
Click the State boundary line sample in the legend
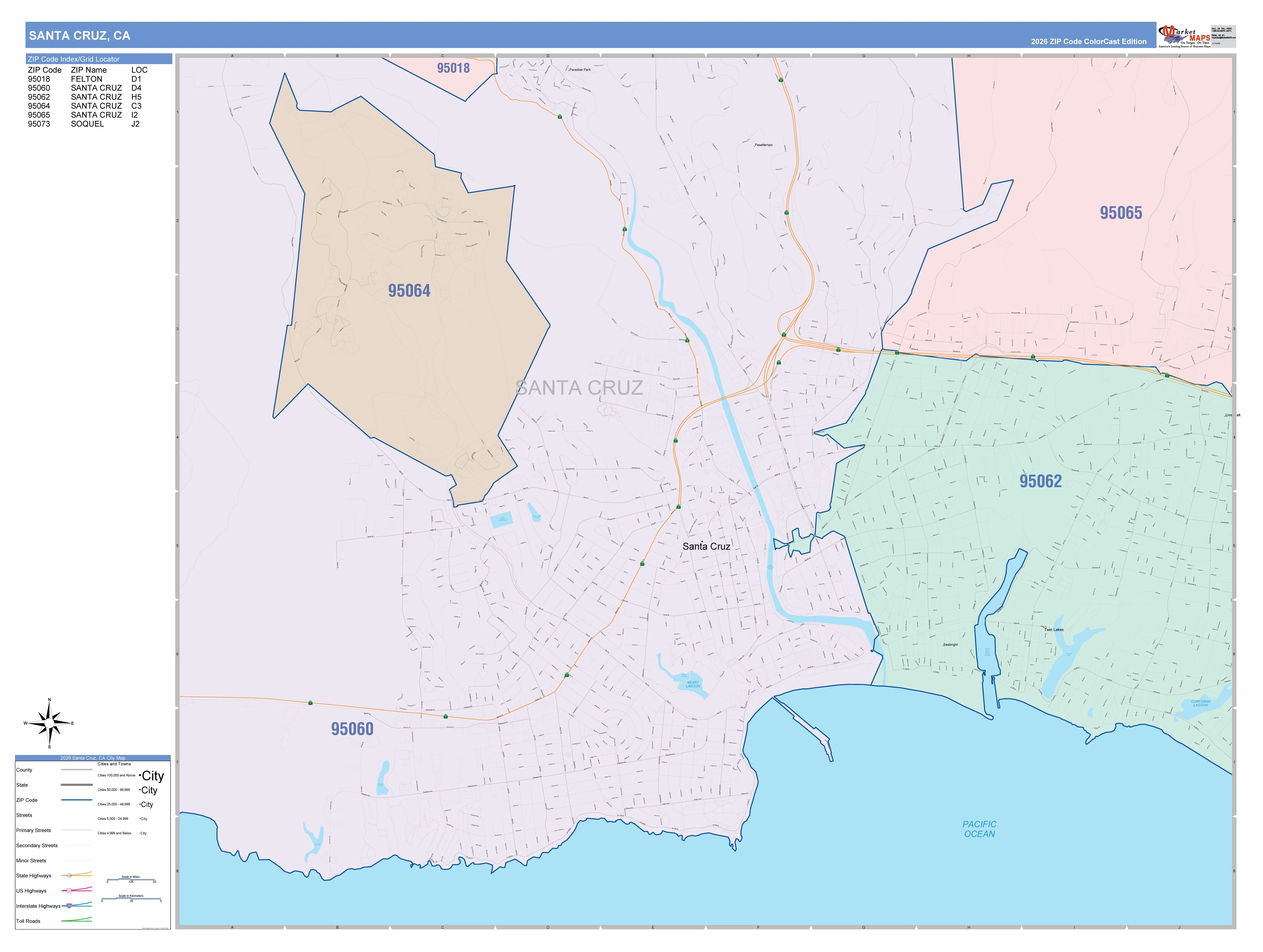pos(77,785)
